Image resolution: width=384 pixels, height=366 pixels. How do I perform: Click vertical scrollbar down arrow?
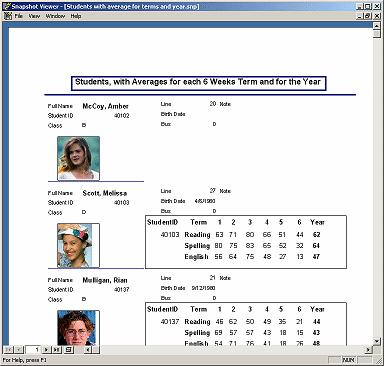tap(376, 341)
